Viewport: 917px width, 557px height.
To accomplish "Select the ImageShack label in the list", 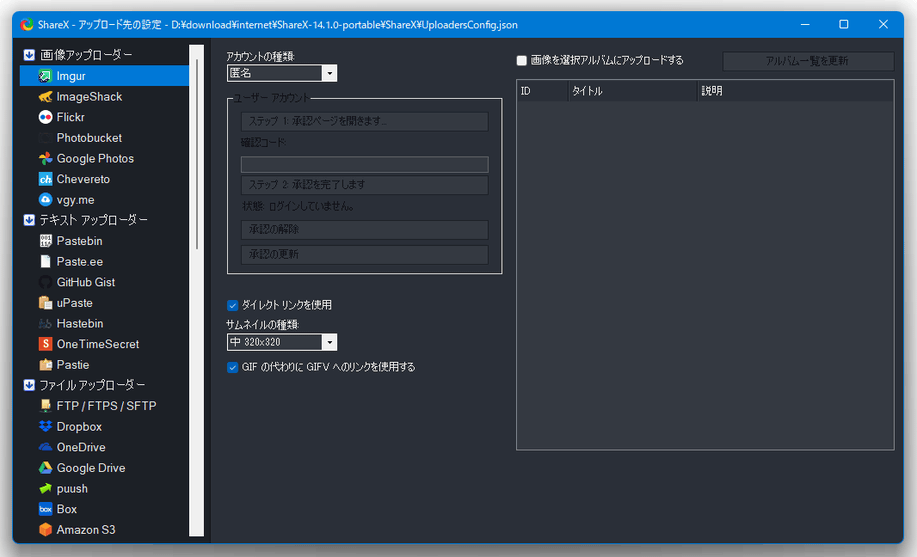I will pyautogui.click(x=89, y=97).
